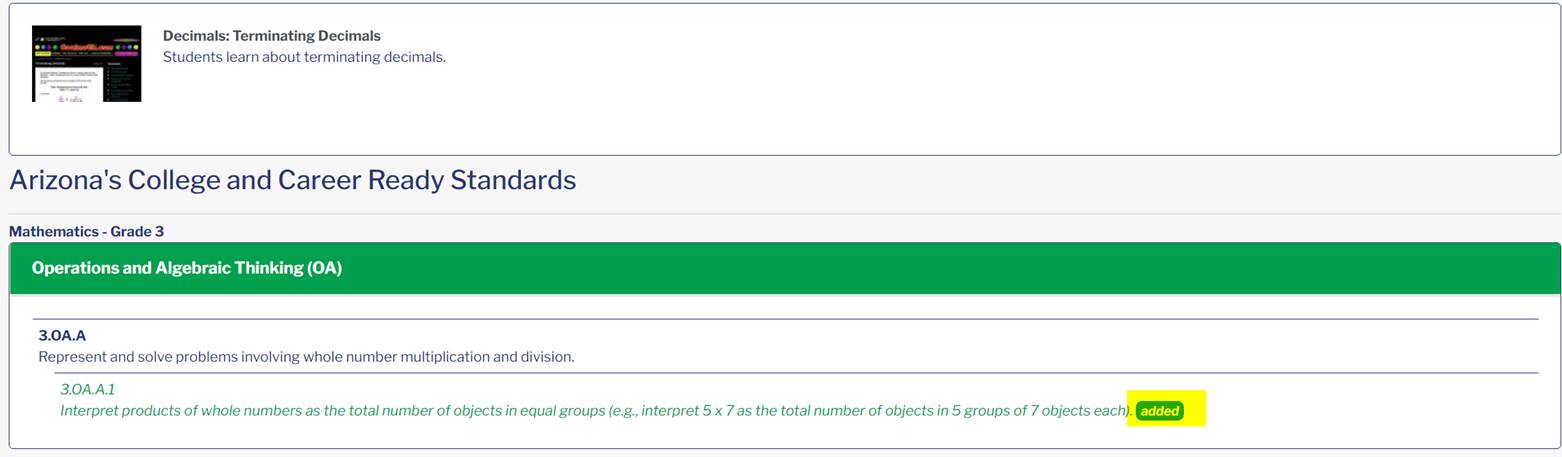Viewport: 1562px width, 457px height.
Task: Click the green 'added' badge
Action: [1160, 411]
